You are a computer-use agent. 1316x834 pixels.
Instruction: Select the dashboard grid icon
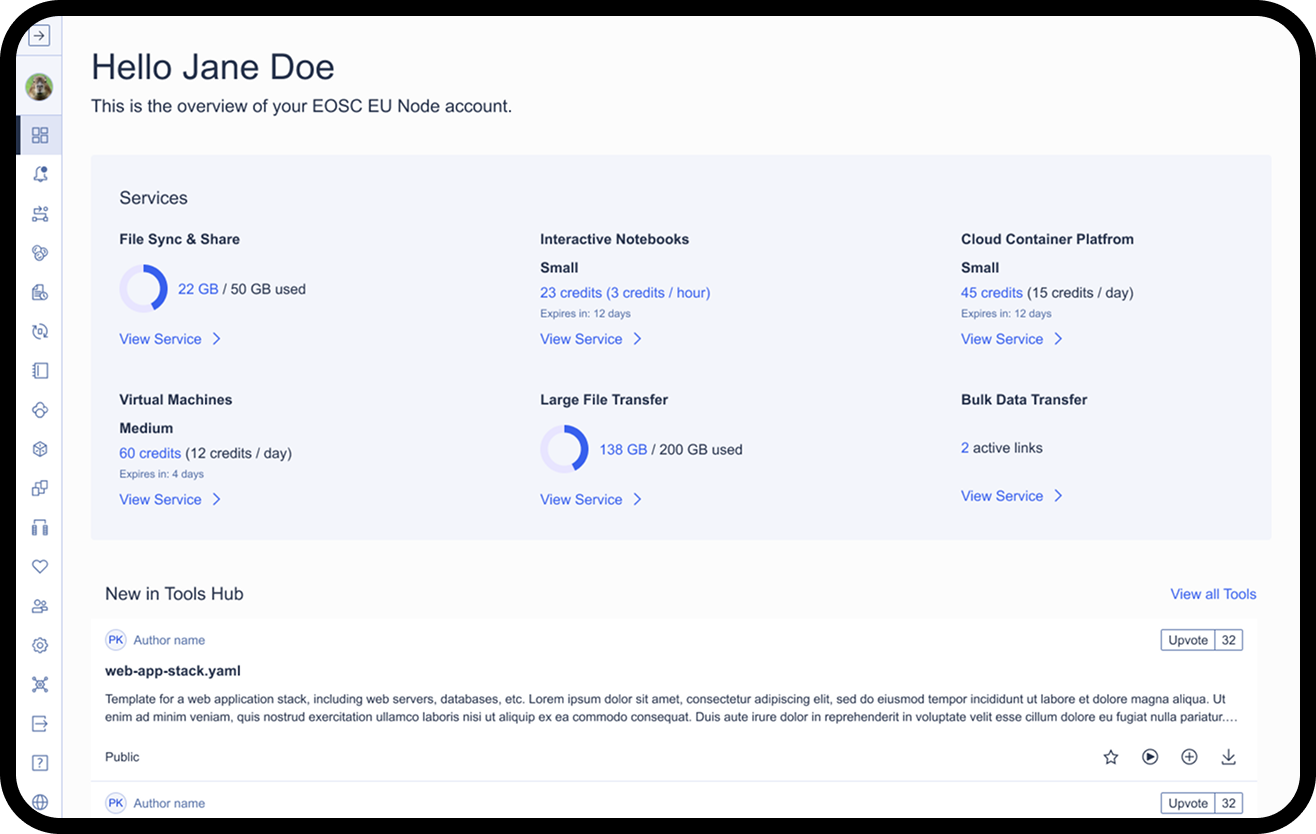(40, 135)
